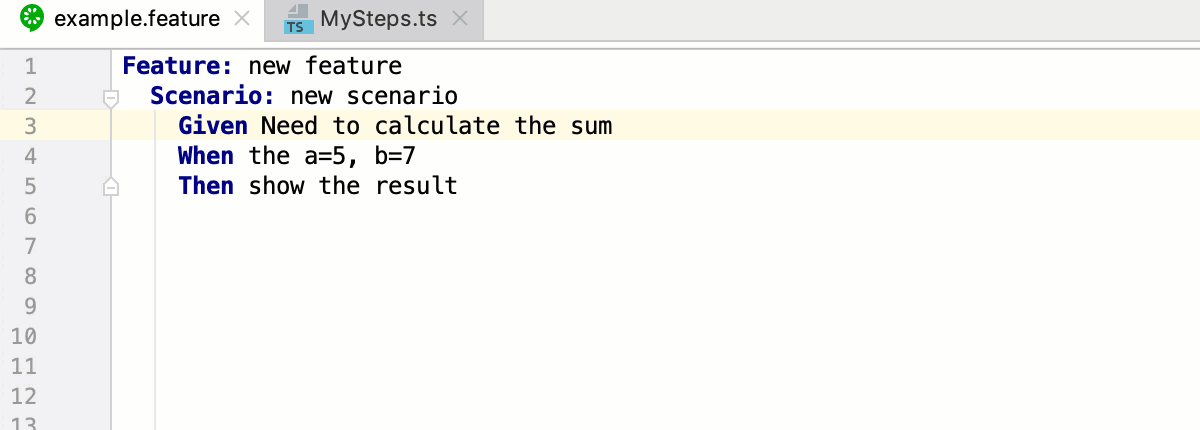Click the step text "show the result"
The height and width of the screenshot is (430, 1200).
coord(353,186)
